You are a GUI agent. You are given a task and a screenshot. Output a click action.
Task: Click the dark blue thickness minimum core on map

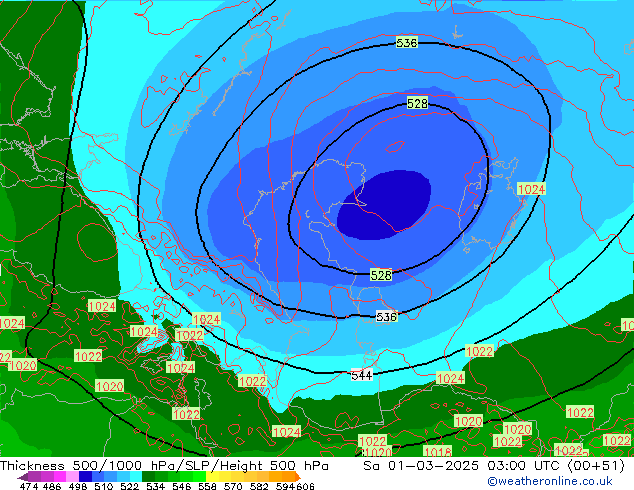tap(384, 205)
